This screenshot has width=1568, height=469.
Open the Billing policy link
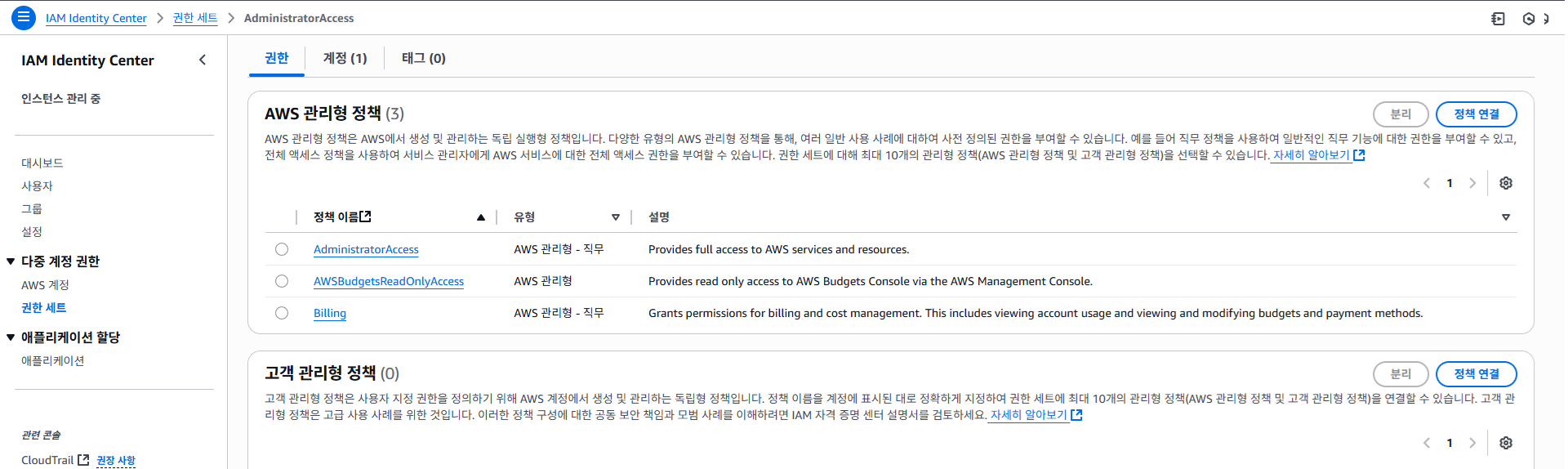pyautogui.click(x=330, y=313)
